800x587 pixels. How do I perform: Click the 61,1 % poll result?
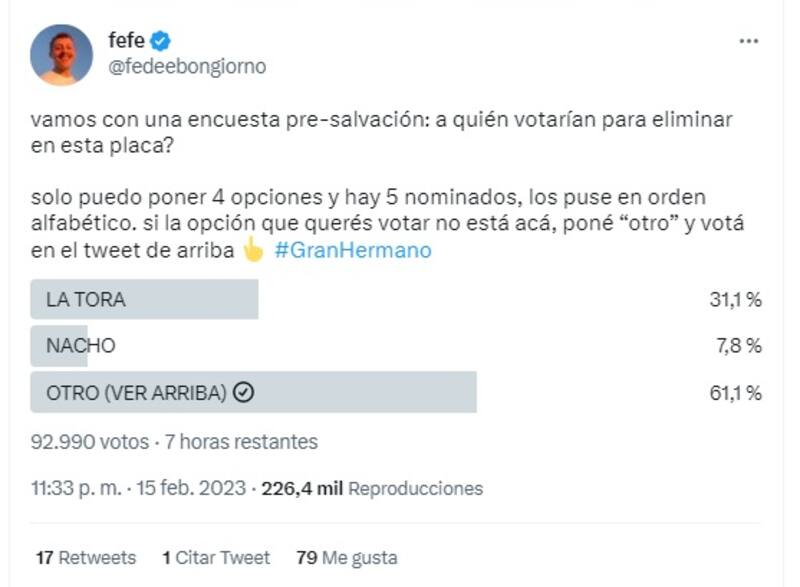736,393
